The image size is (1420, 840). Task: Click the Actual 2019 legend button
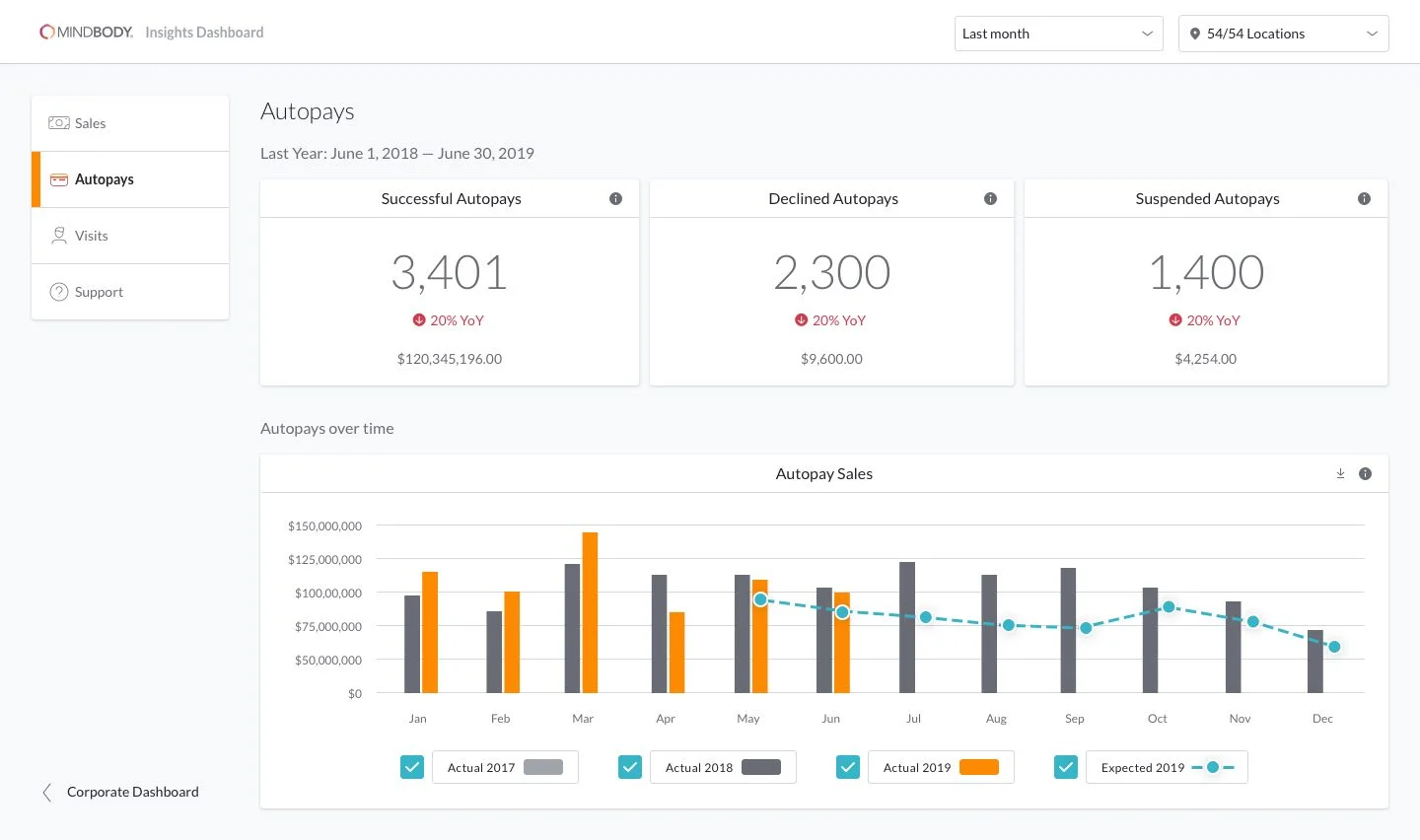[941, 767]
